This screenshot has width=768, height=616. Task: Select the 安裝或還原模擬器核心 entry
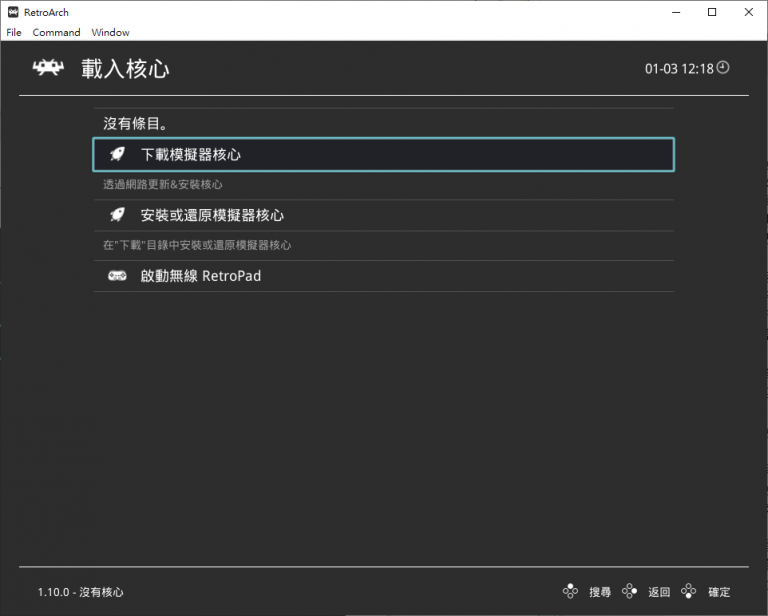(384, 215)
